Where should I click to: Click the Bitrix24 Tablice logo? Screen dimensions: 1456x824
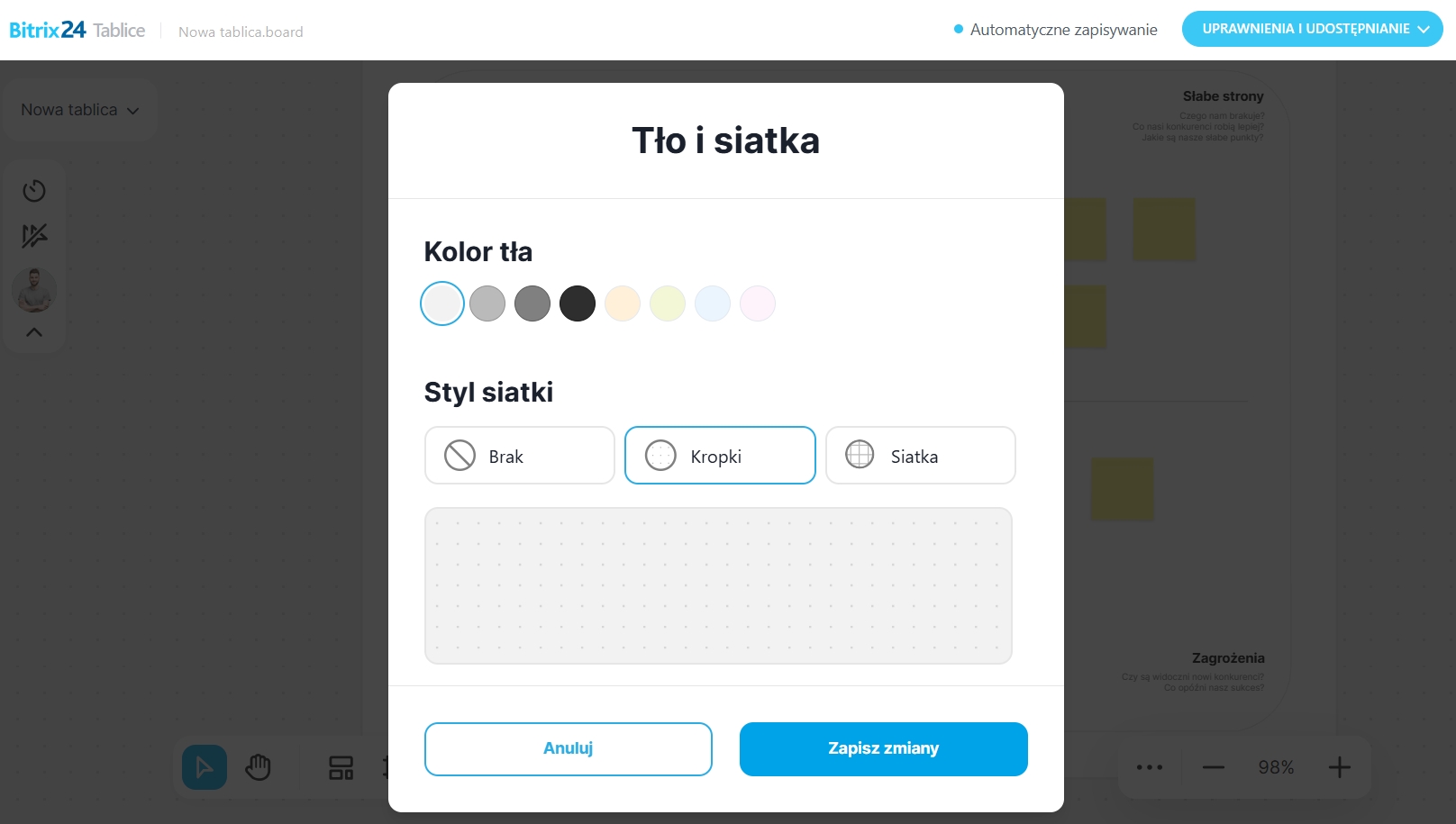click(x=77, y=31)
